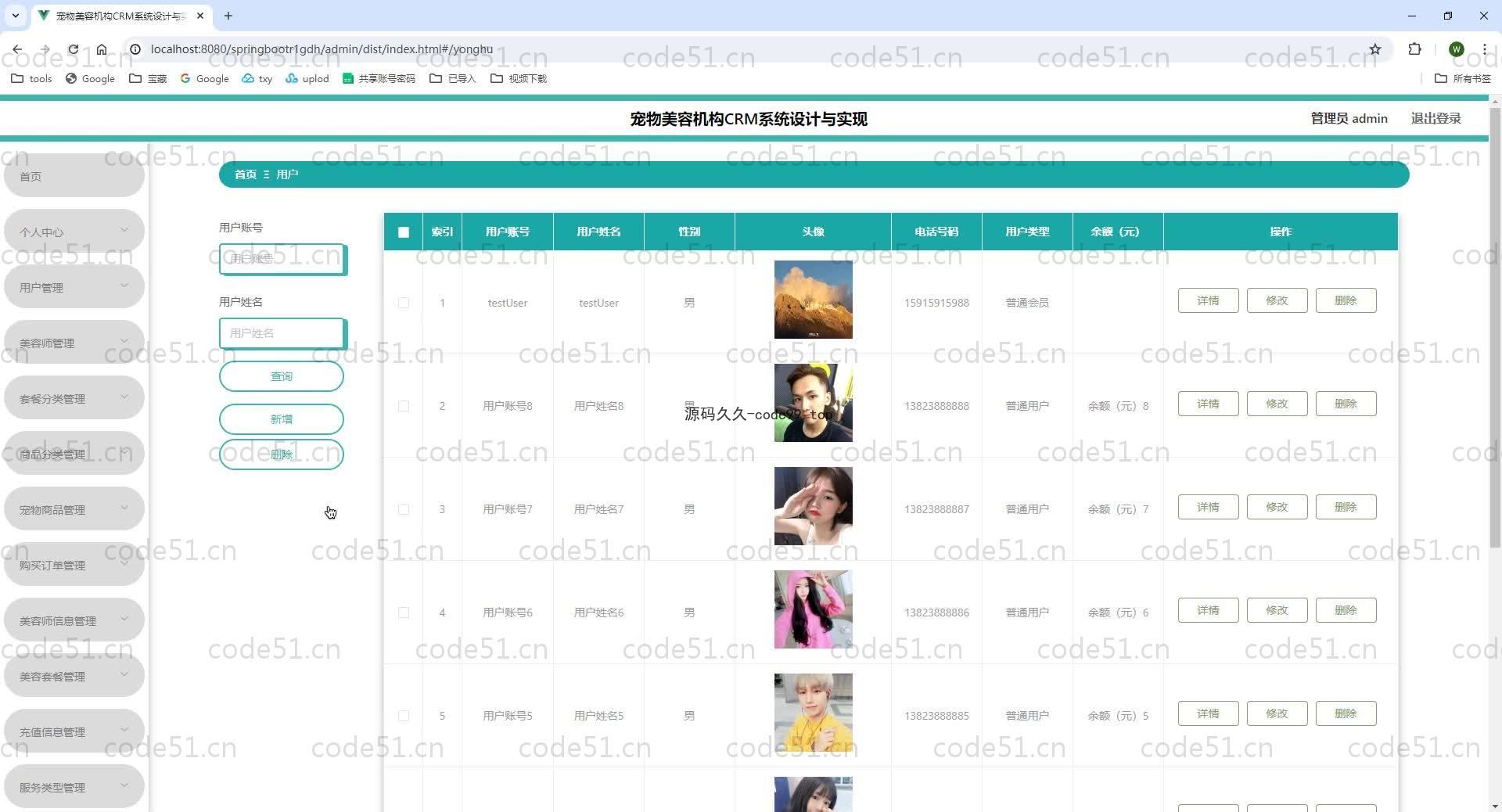
Task: Expand the 商品分类管理 sidebar menu
Action: point(74,454)
